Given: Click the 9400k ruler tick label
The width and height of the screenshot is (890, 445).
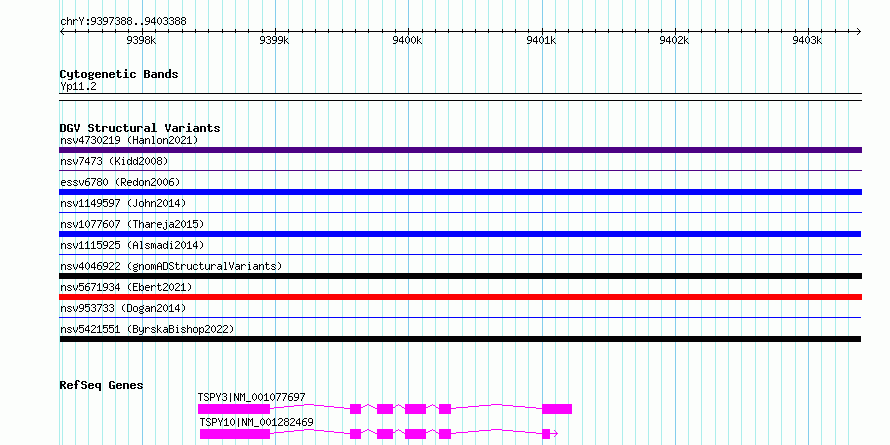Looking at the screenshot, I should pos(408,40).
